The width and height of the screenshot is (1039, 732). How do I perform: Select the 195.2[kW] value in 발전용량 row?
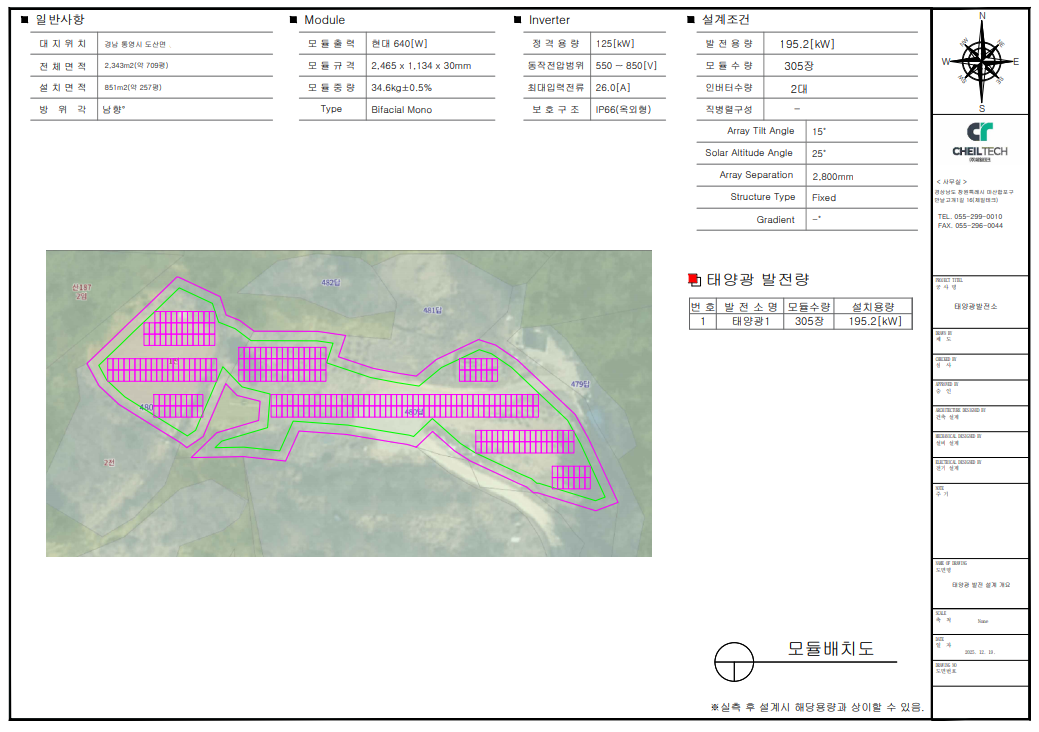click(806, 44)
